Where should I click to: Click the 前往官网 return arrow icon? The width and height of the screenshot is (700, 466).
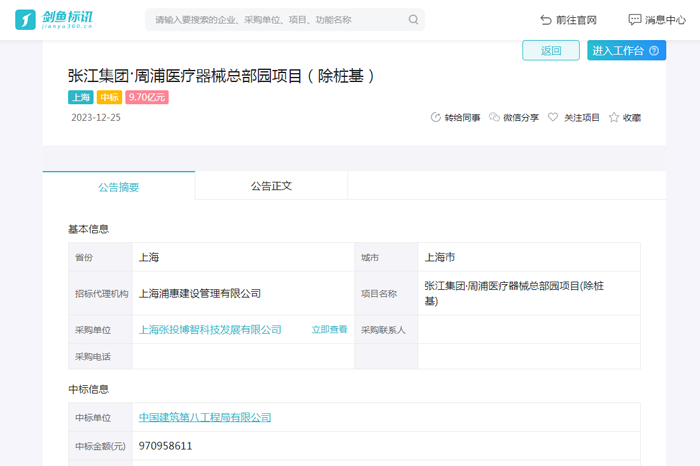point(546,20)
